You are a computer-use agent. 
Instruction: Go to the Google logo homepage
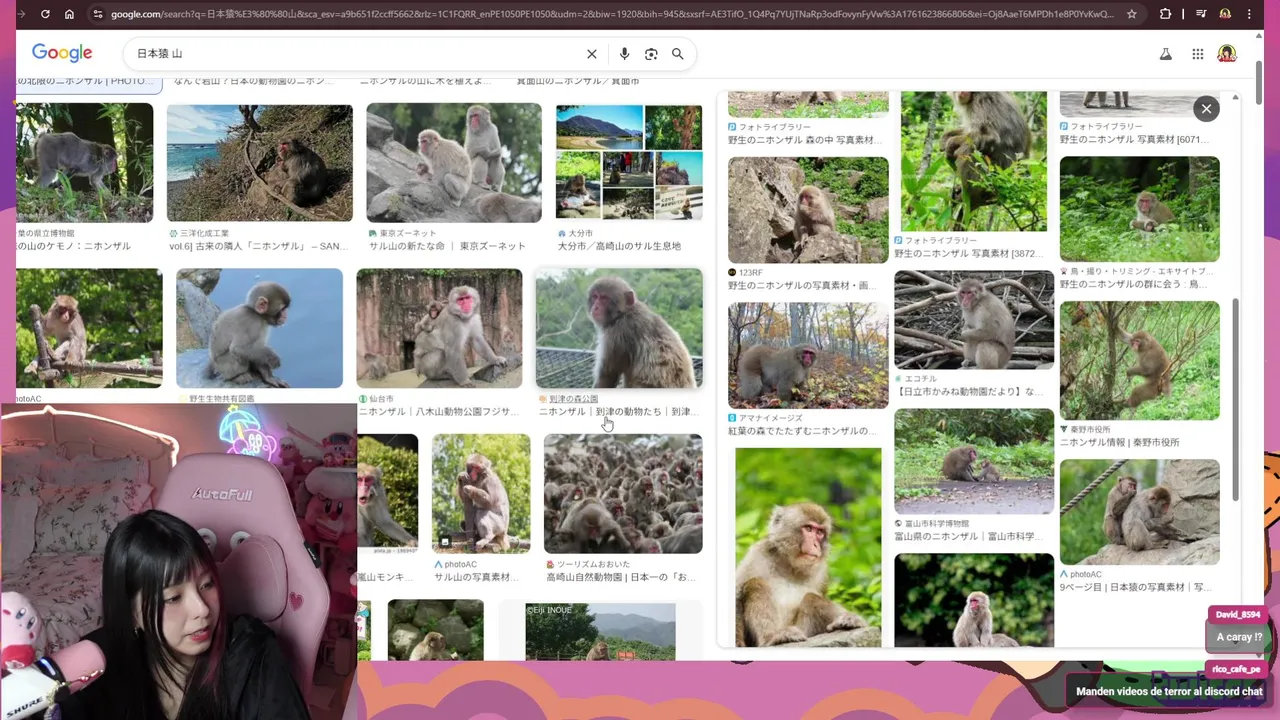click(62, 53)
